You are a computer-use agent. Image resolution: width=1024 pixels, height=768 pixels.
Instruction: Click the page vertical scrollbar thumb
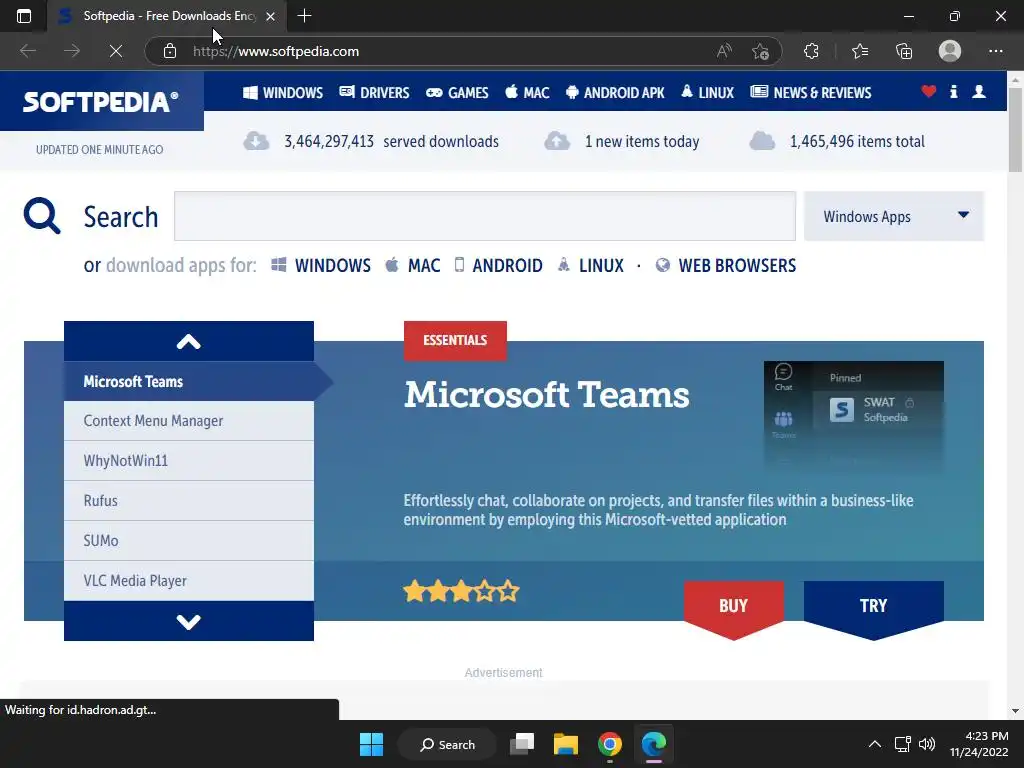1015,129
